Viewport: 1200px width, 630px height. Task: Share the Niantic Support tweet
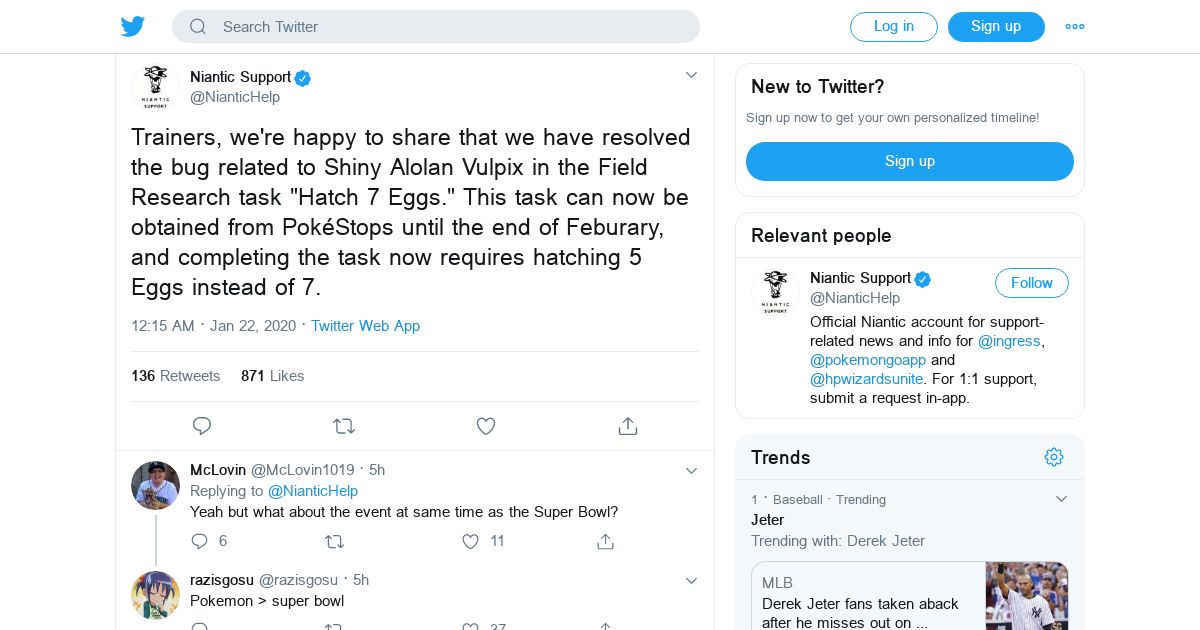click(x=628, y=426)
